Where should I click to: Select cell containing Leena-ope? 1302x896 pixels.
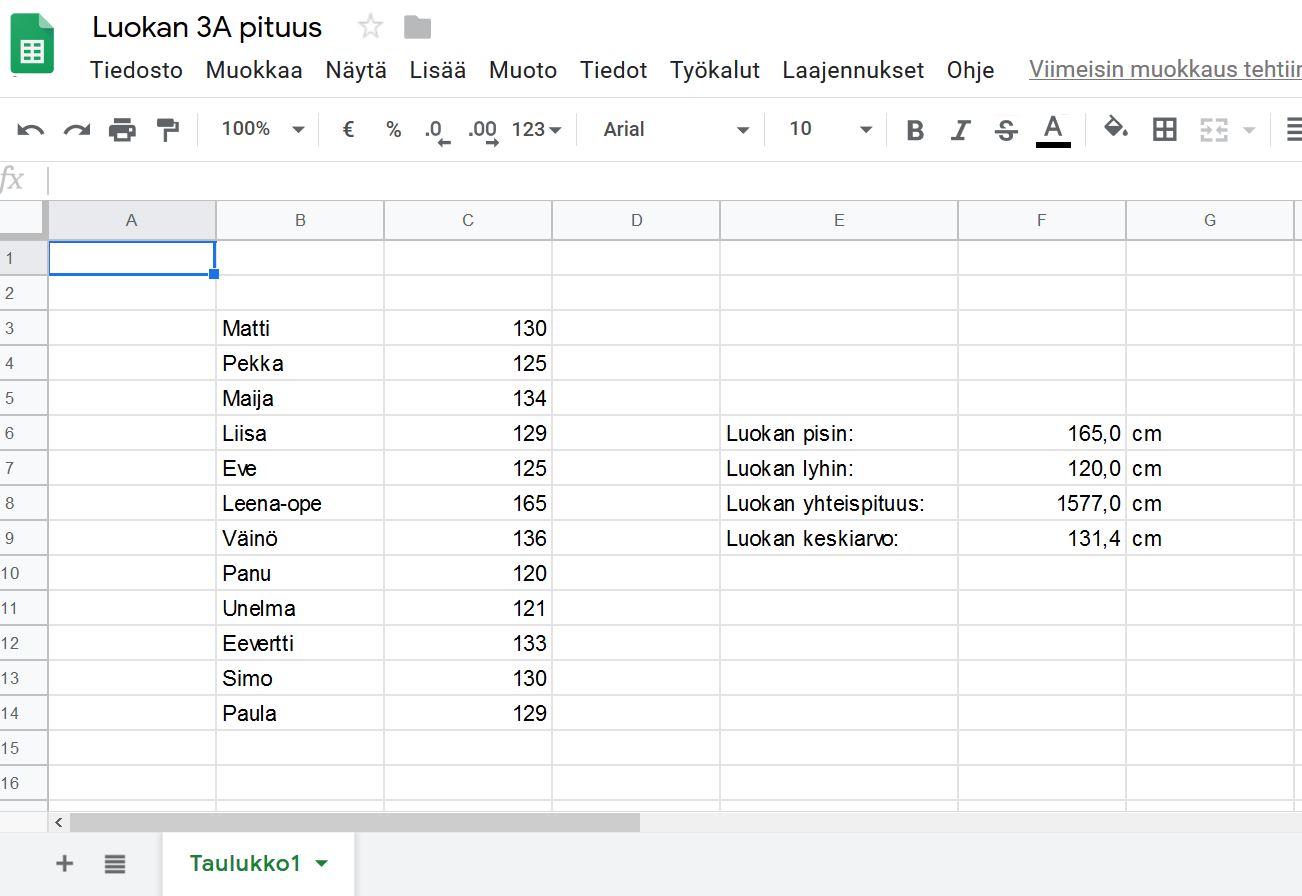click(x=299, y=503)
